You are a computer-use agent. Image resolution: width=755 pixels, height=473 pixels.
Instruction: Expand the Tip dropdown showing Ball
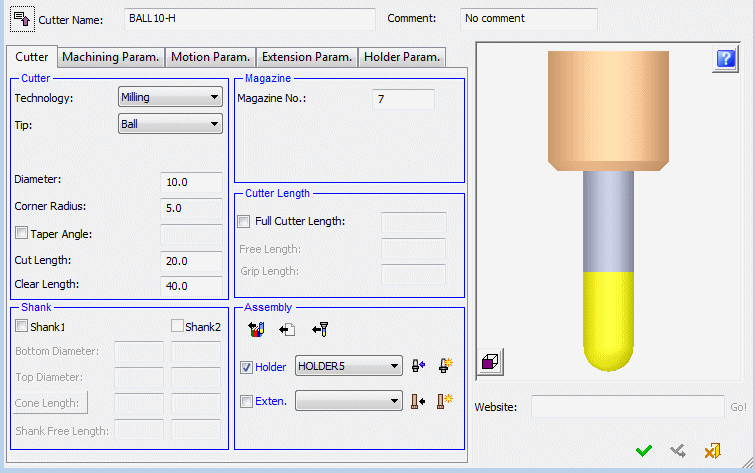pos(169,124)
